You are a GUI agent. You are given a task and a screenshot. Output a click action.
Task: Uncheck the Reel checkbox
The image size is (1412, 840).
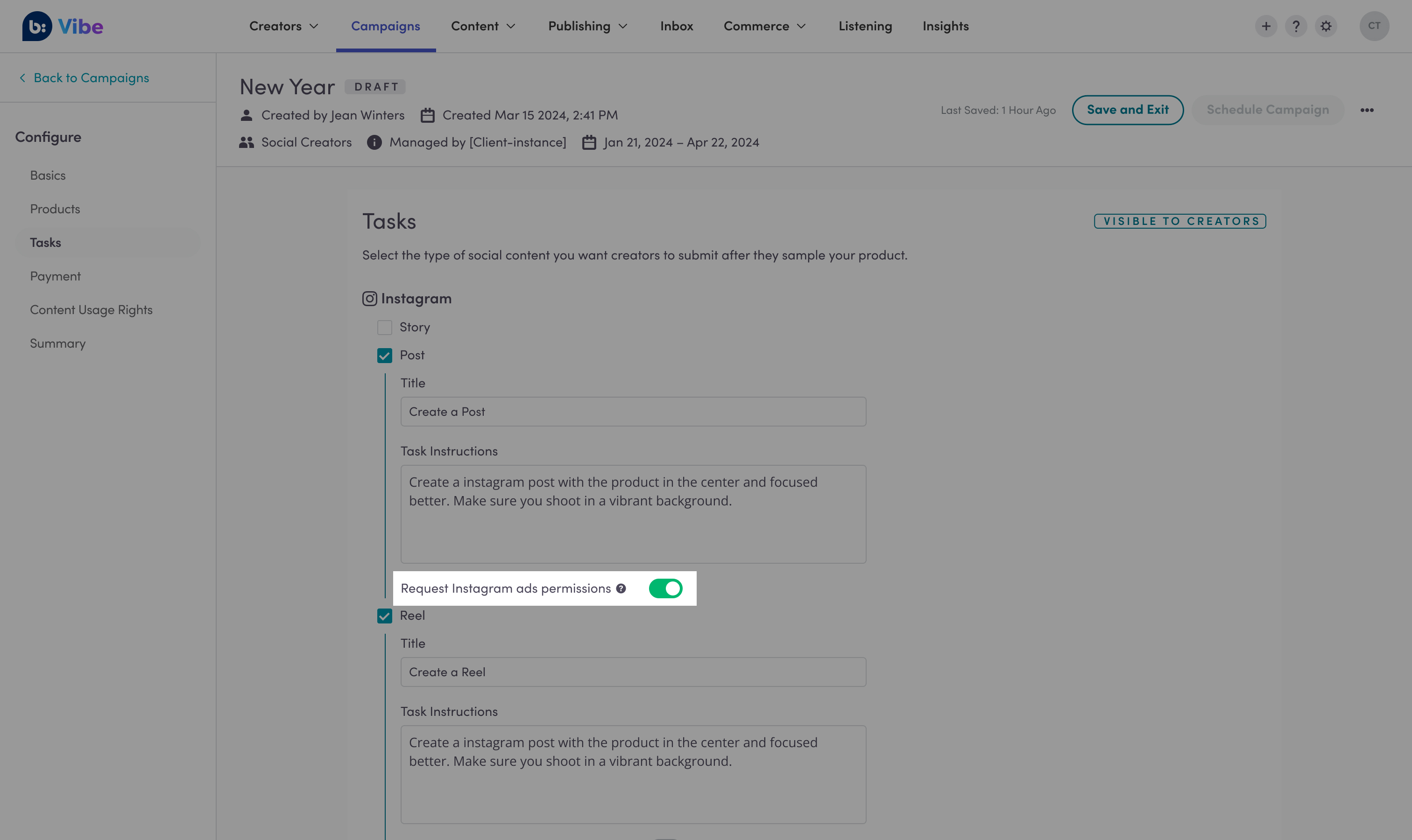(385, 616)
